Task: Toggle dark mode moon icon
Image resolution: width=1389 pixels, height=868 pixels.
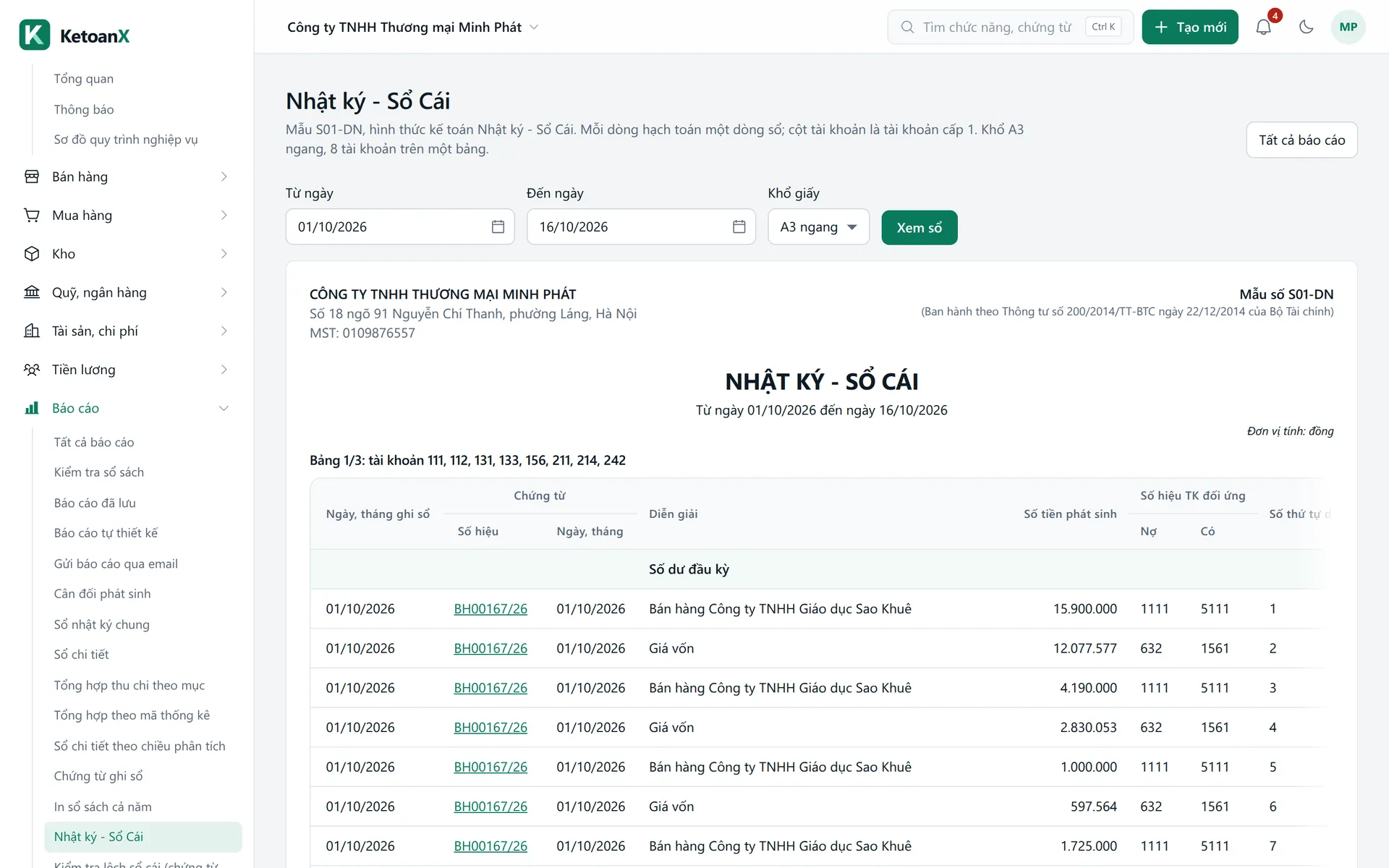Action: coord(1306,27)
